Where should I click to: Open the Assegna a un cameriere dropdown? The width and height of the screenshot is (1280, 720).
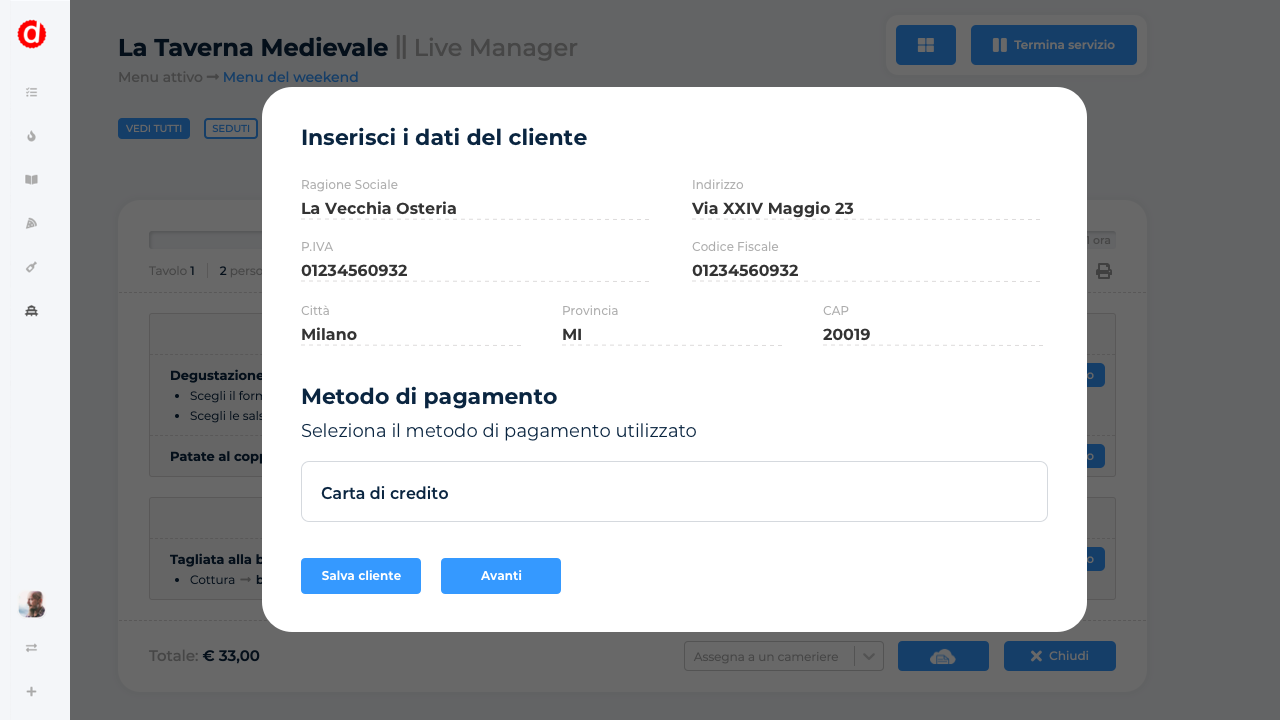[784, 656]
